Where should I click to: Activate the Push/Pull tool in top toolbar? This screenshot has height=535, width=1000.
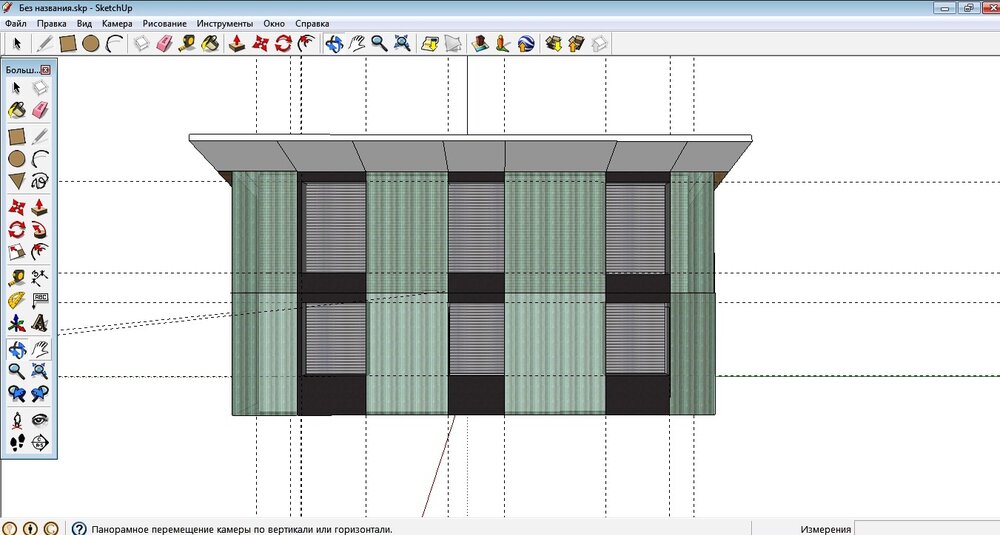click(237, 43)
